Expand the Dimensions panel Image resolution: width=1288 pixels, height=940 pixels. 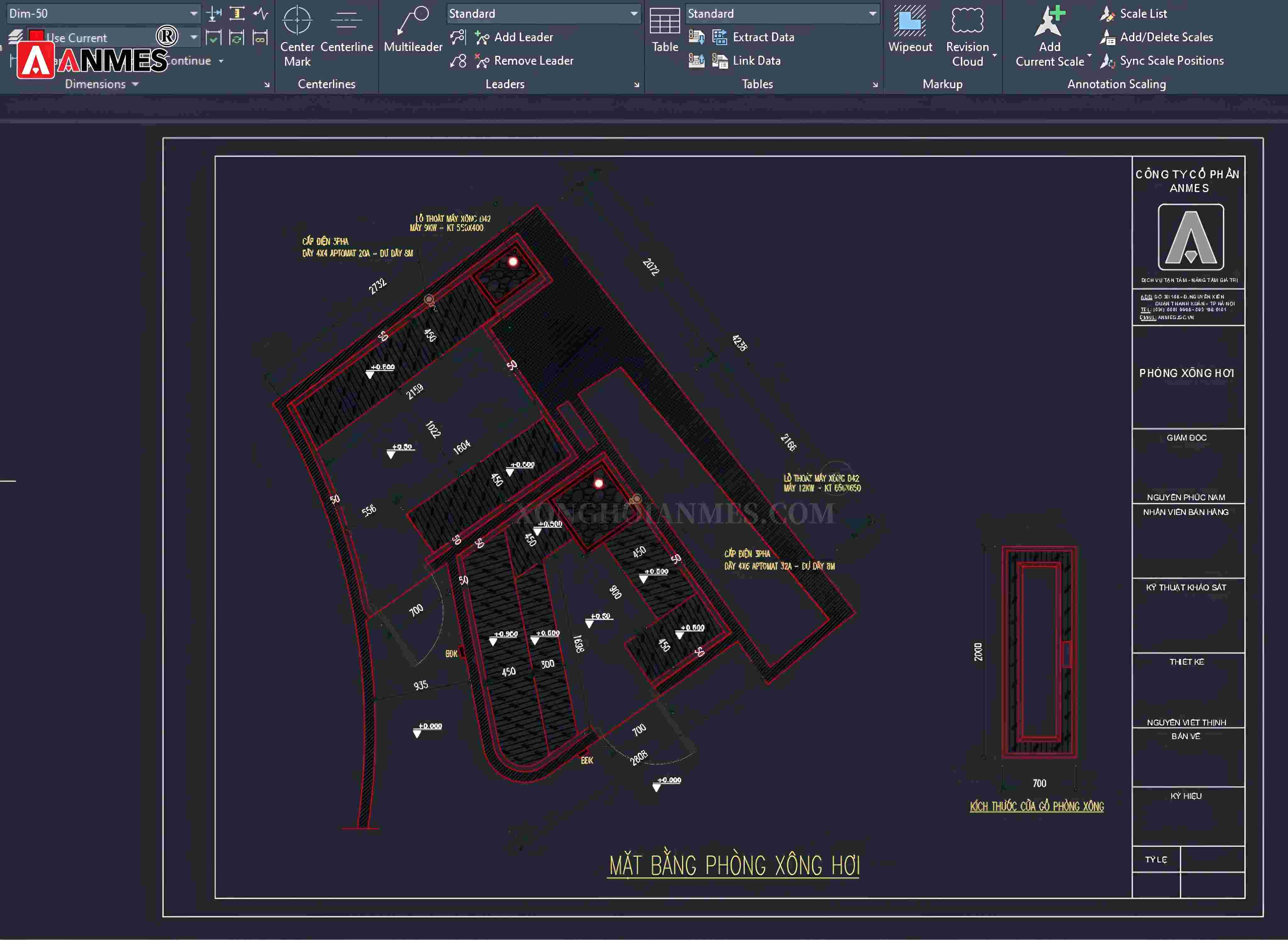point(134,84)
